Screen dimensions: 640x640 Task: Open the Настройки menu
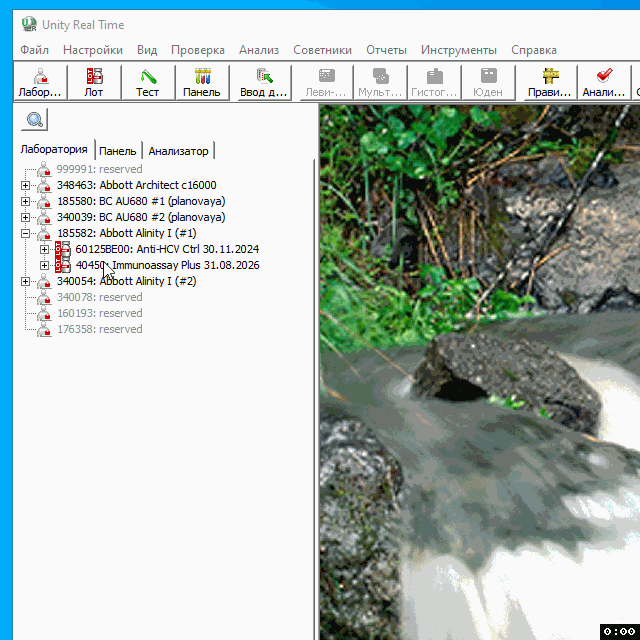click(x=92, y=50)
